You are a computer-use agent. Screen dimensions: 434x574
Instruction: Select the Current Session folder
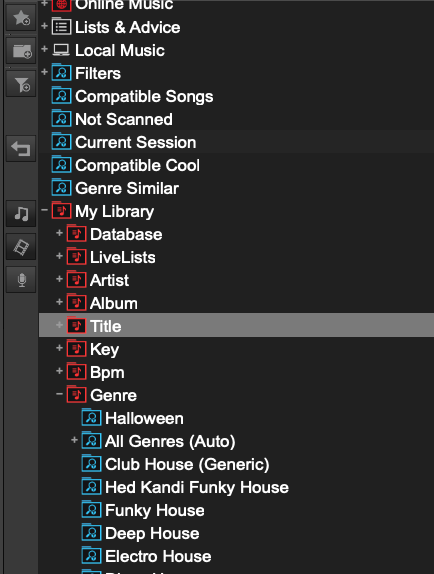pos(135,142)
